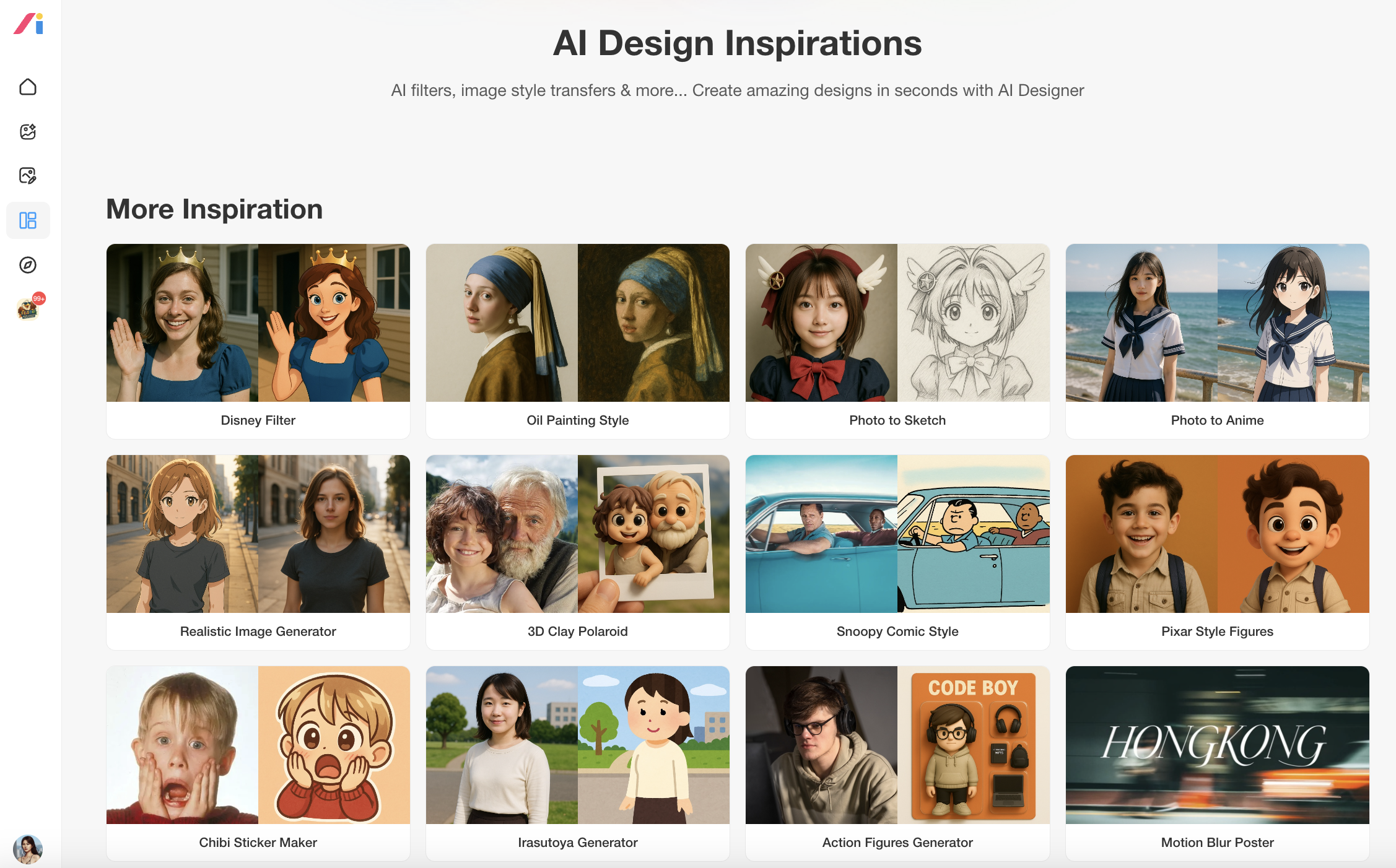This screenshot has height=868, width=1396.
Task: Go to Home in the sidebar
Action: tap(28, 87)
